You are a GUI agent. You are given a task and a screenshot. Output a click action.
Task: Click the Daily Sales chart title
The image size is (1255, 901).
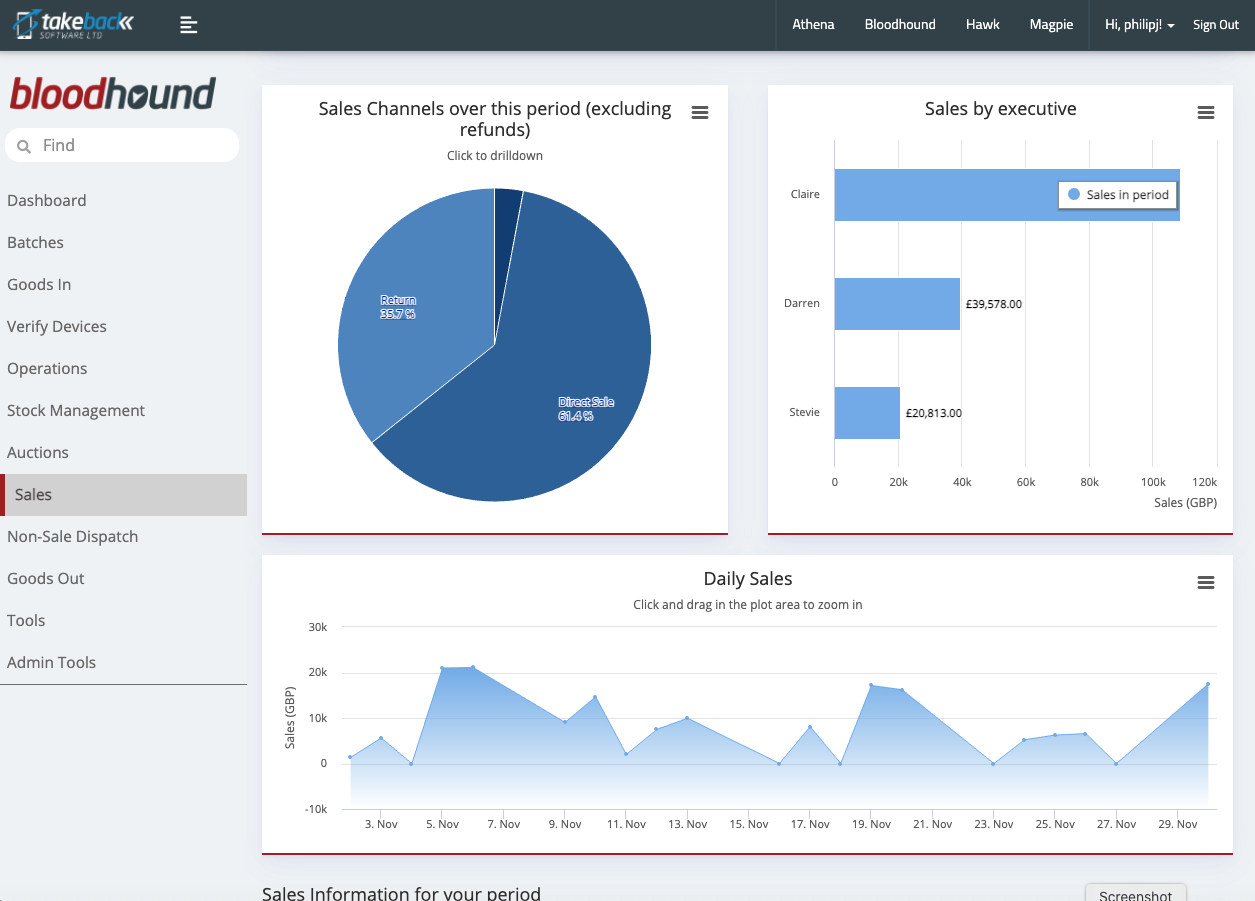tap(748, 578)
